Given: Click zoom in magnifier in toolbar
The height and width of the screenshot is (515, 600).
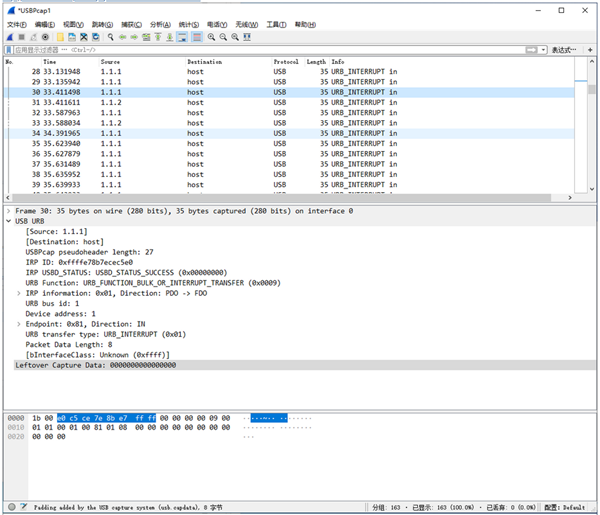Looking at the screenshot, I should pyautogui.click(x=211, y=37).
